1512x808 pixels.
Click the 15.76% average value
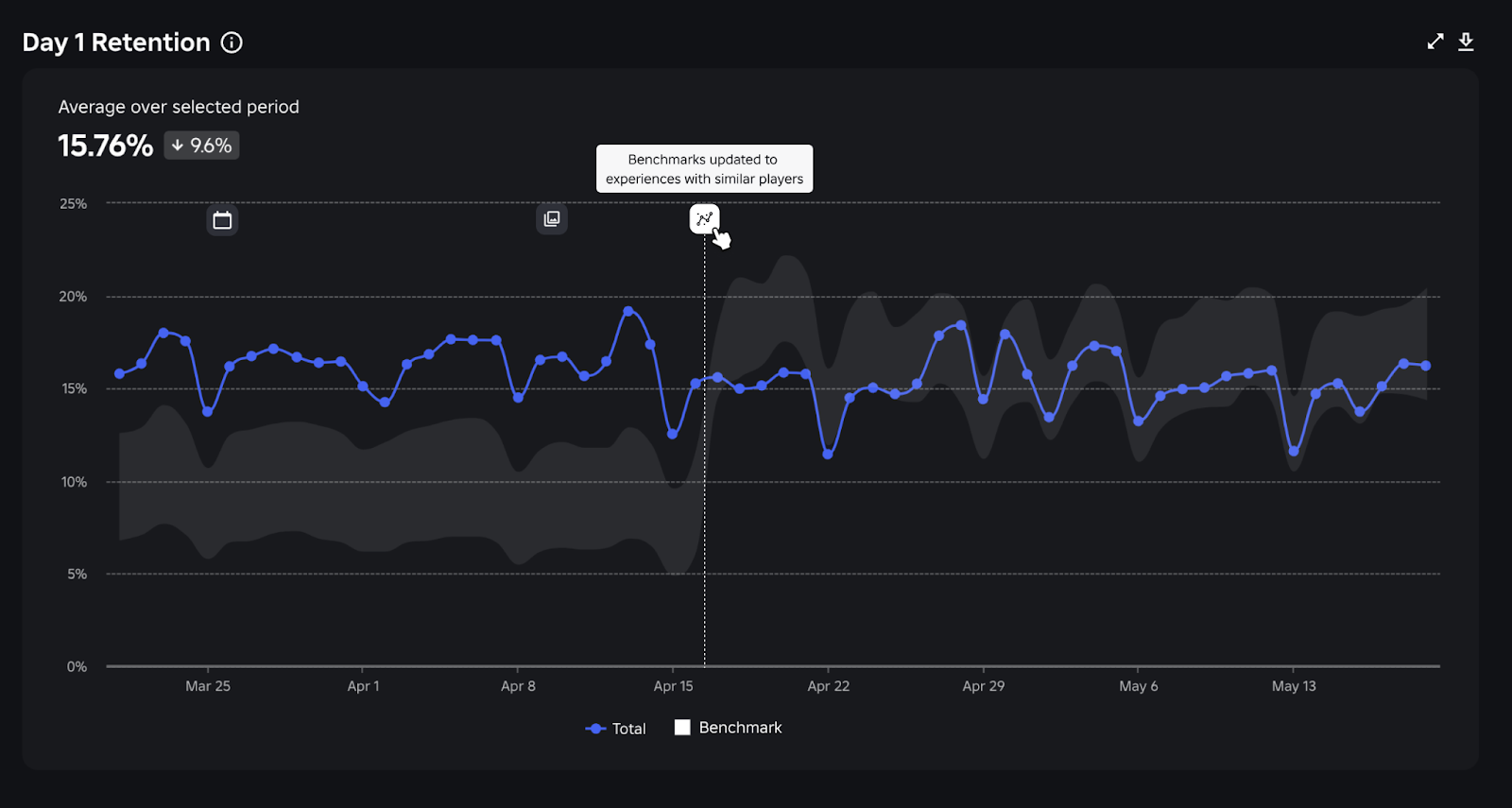(x=105, y=146)
